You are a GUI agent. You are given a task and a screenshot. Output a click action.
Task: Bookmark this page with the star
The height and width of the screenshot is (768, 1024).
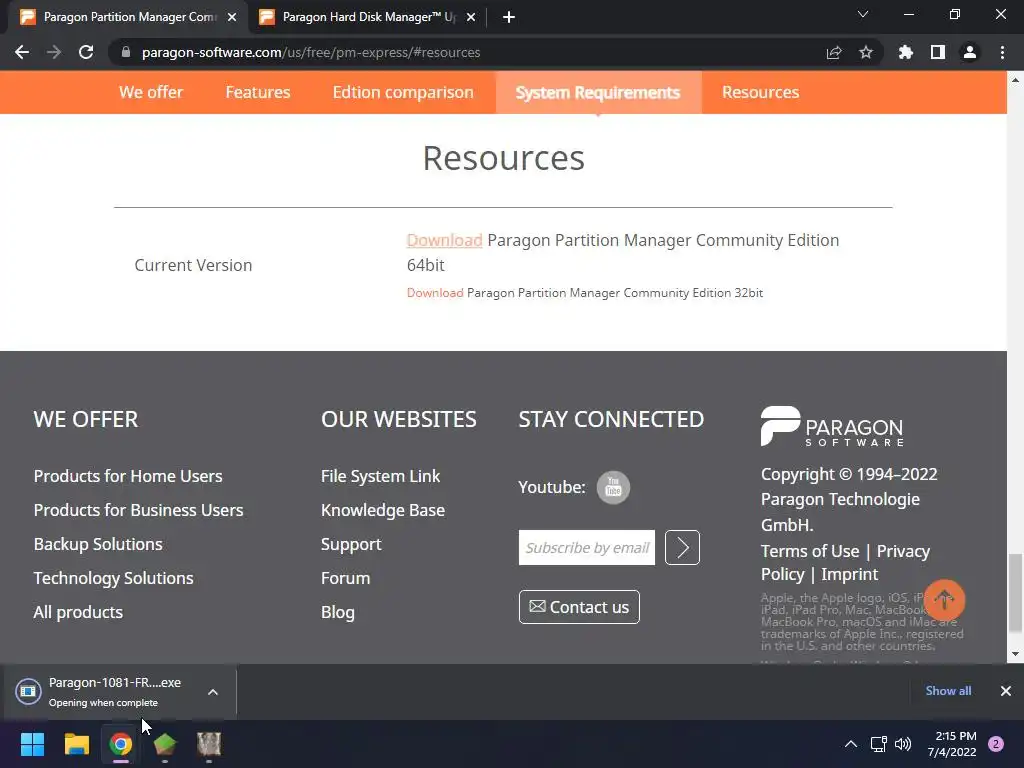click(x=866, y=52)
